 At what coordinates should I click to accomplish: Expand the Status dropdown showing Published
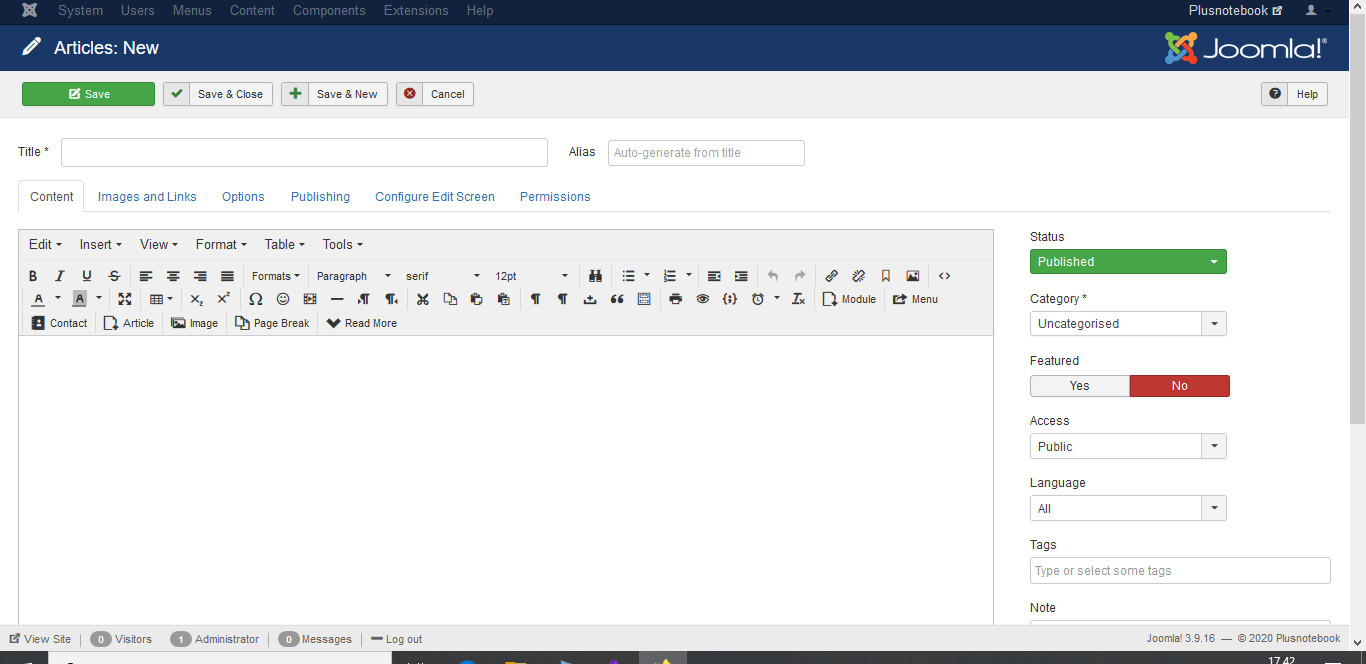(1127, 262)
